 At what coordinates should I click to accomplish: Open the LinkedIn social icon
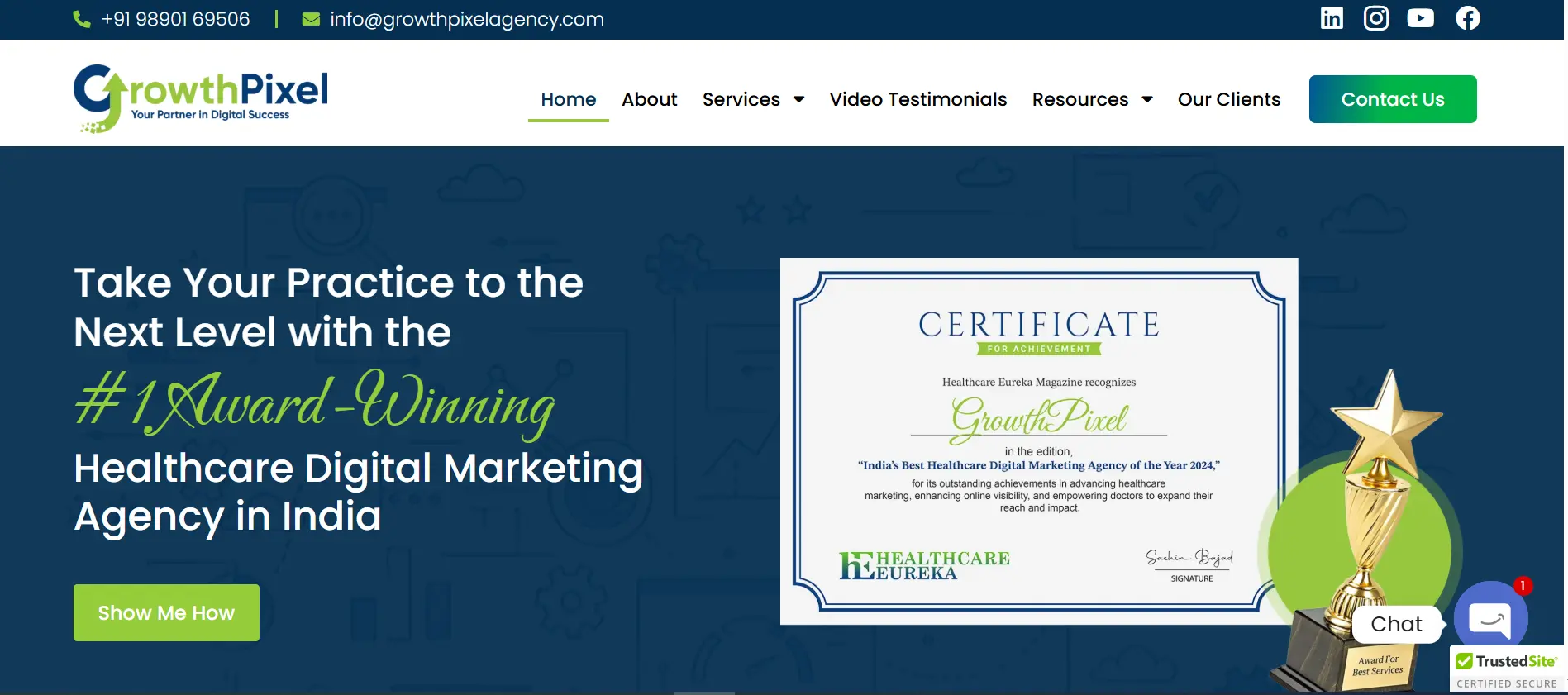(1332, 18)
